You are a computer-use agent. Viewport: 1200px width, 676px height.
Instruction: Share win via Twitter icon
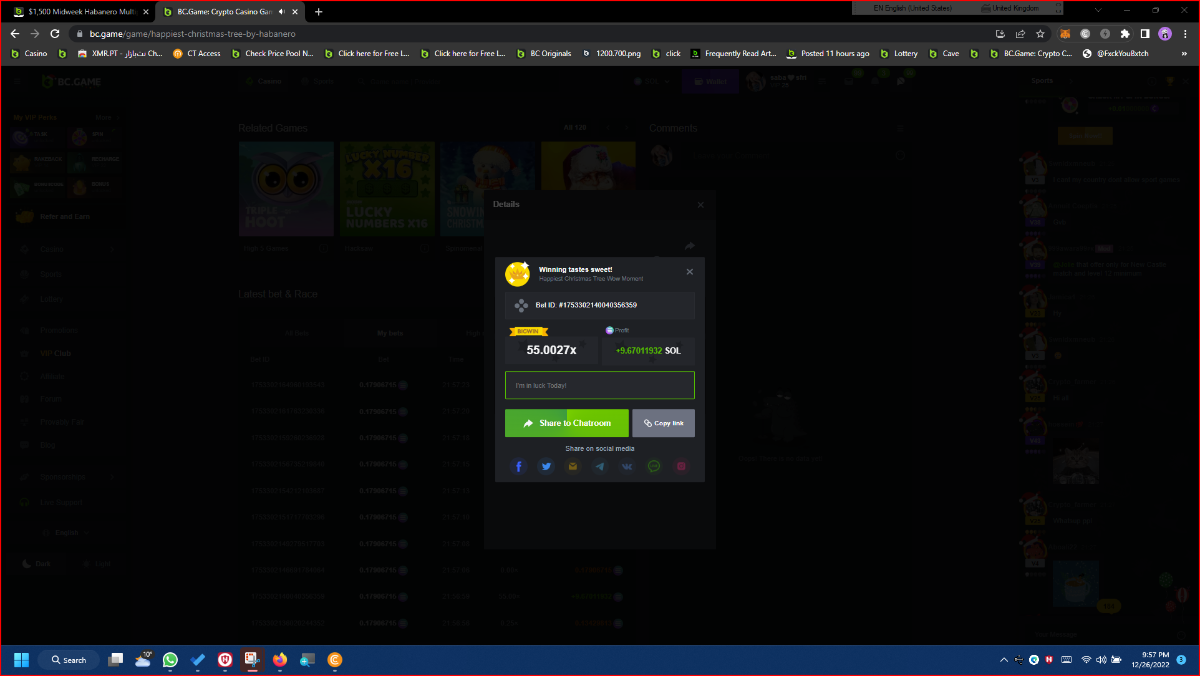tap(546, 466)
